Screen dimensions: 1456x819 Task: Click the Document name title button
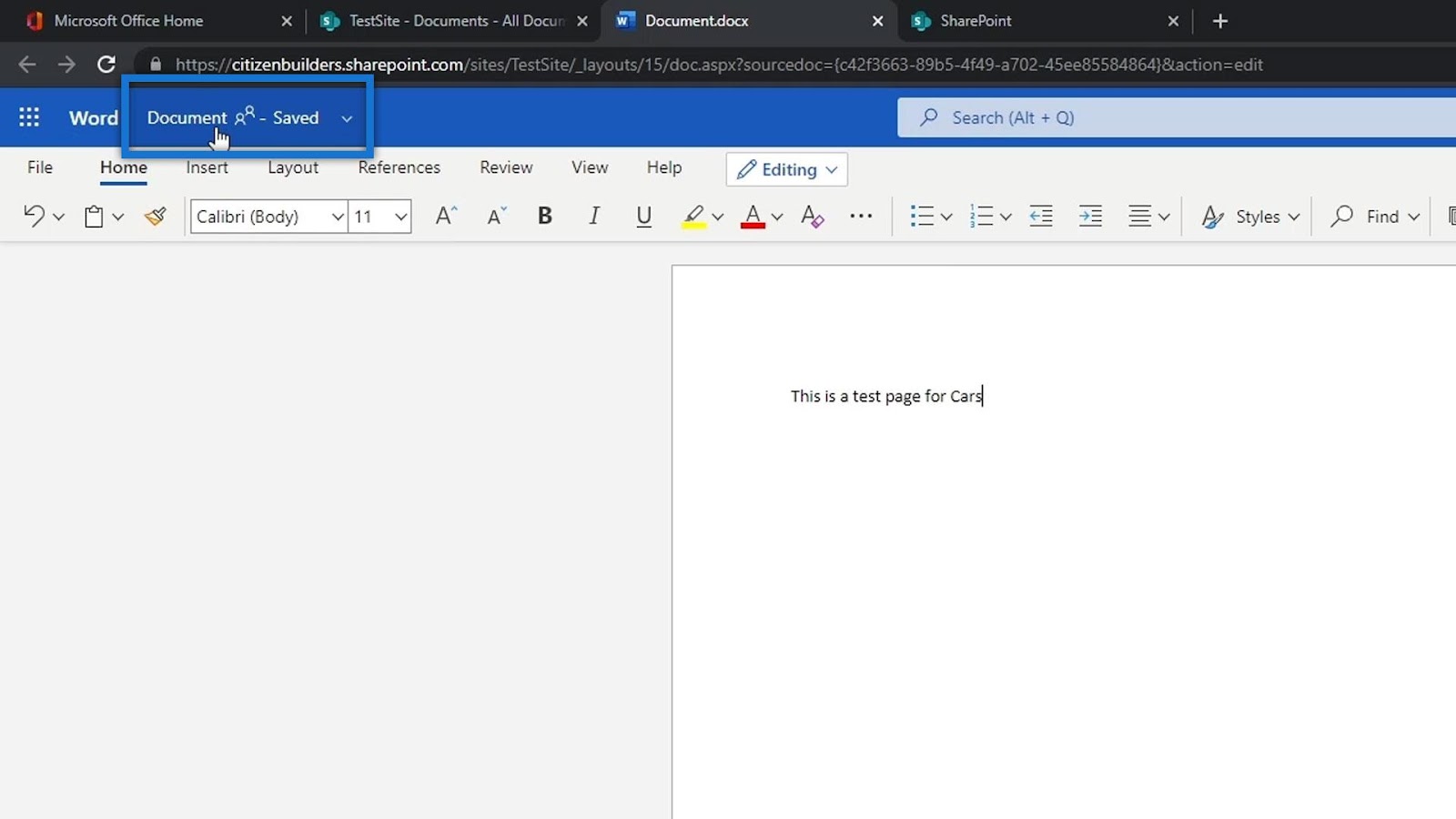pyautogui.click(x=187, y=117)
